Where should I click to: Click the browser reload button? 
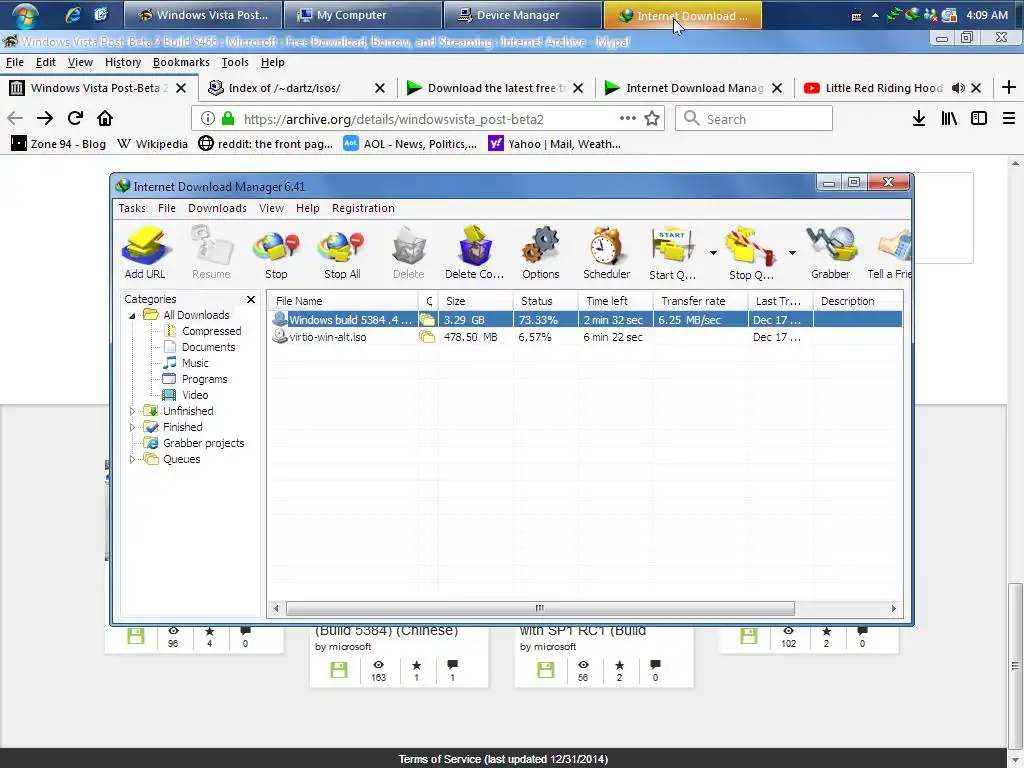[75, 118]
